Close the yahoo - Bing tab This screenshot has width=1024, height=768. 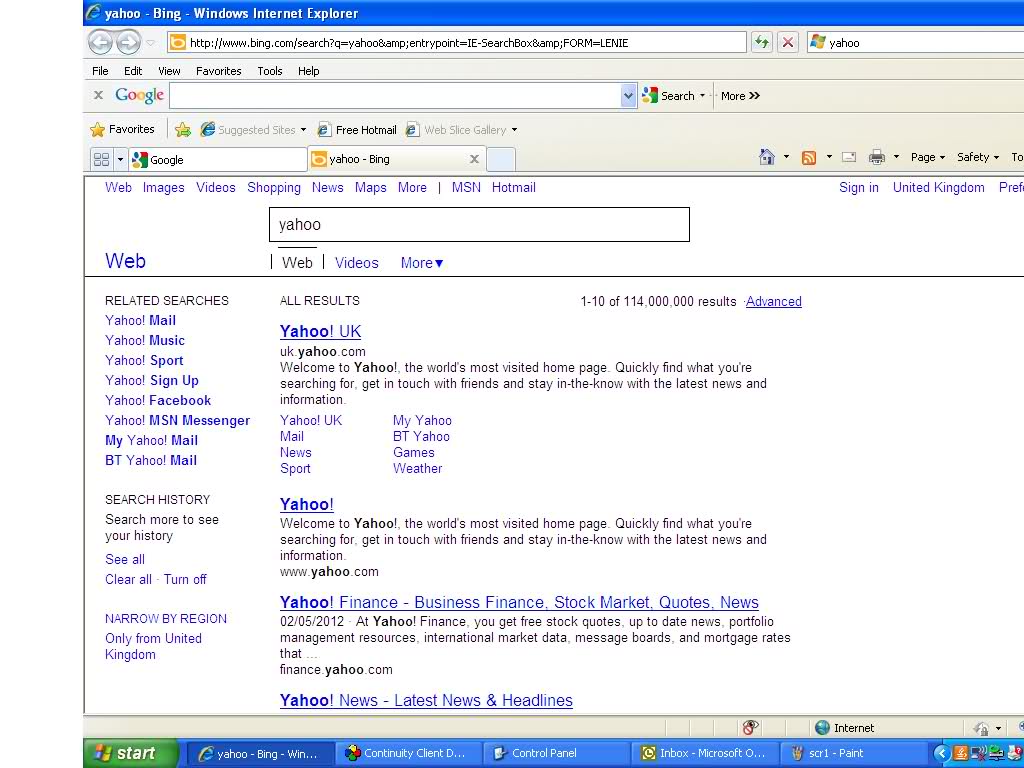pyautogui.click(x=475, y=159)
